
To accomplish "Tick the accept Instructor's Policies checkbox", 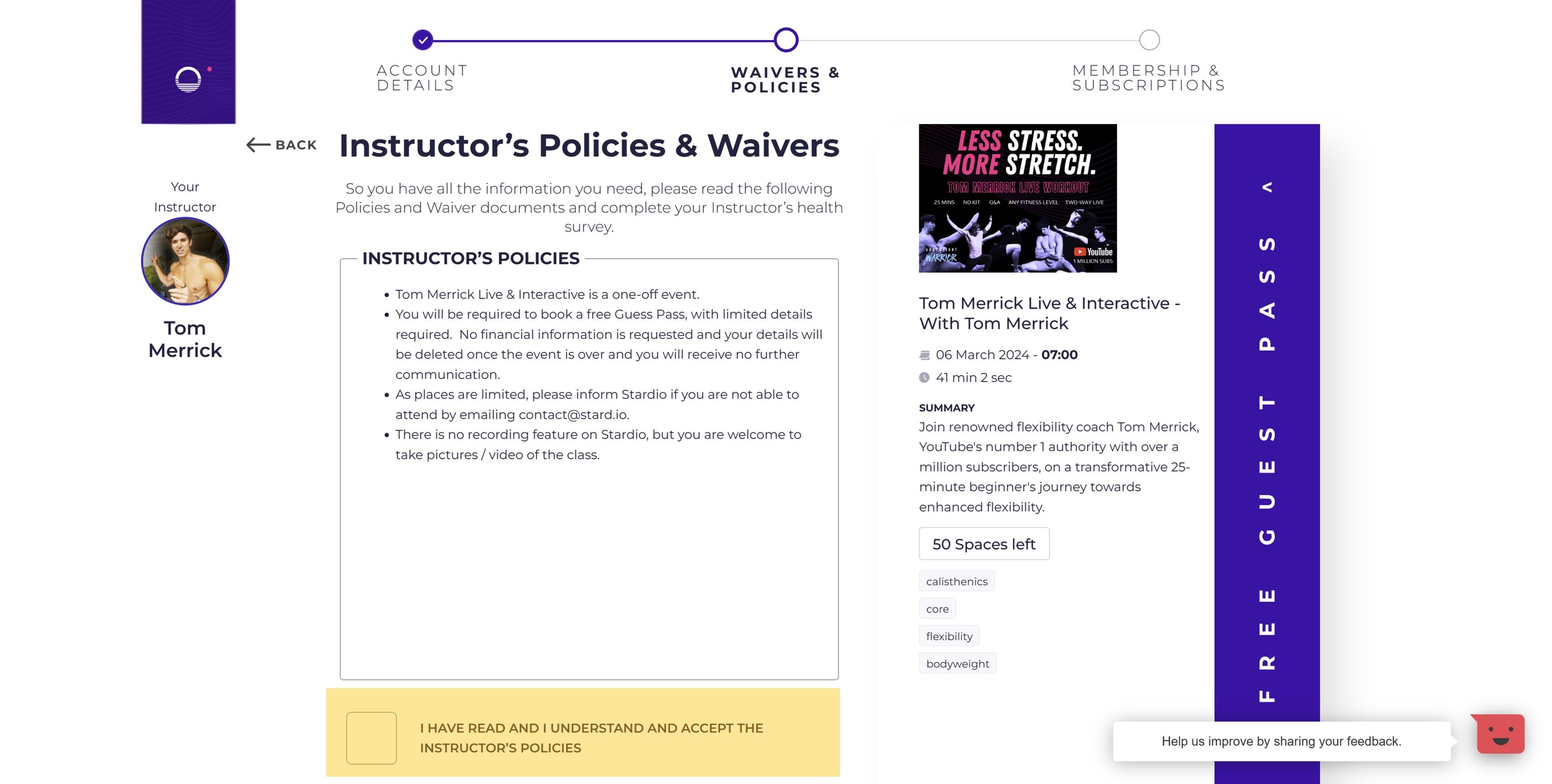I will (x=371, y=737).
